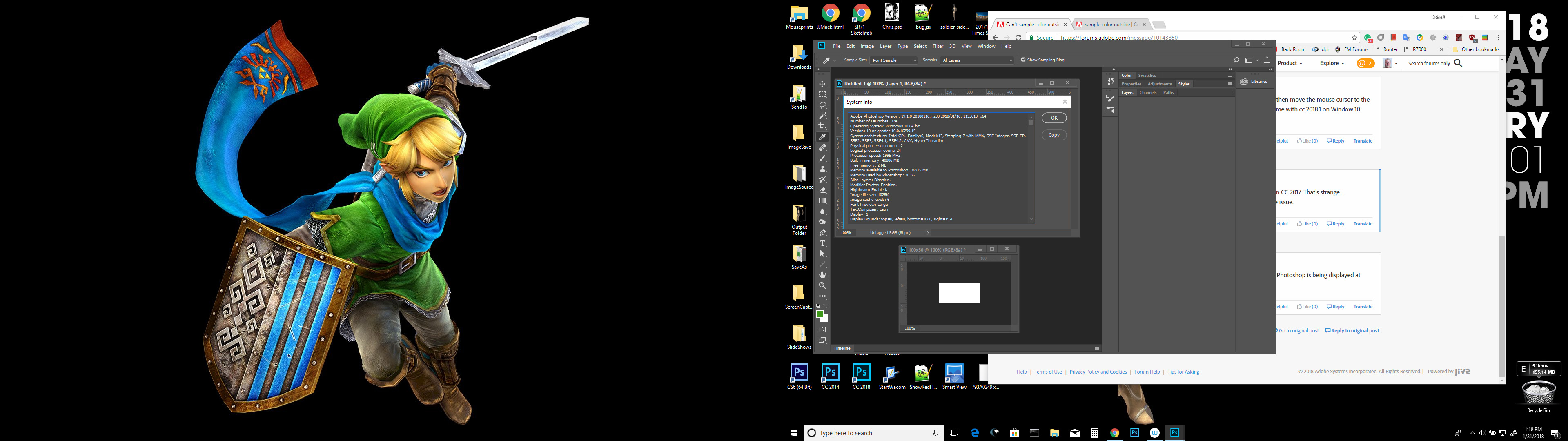Toggle Quick Mask mode icon
This screenshot has height=441, width=1568.
coord(822,330)
